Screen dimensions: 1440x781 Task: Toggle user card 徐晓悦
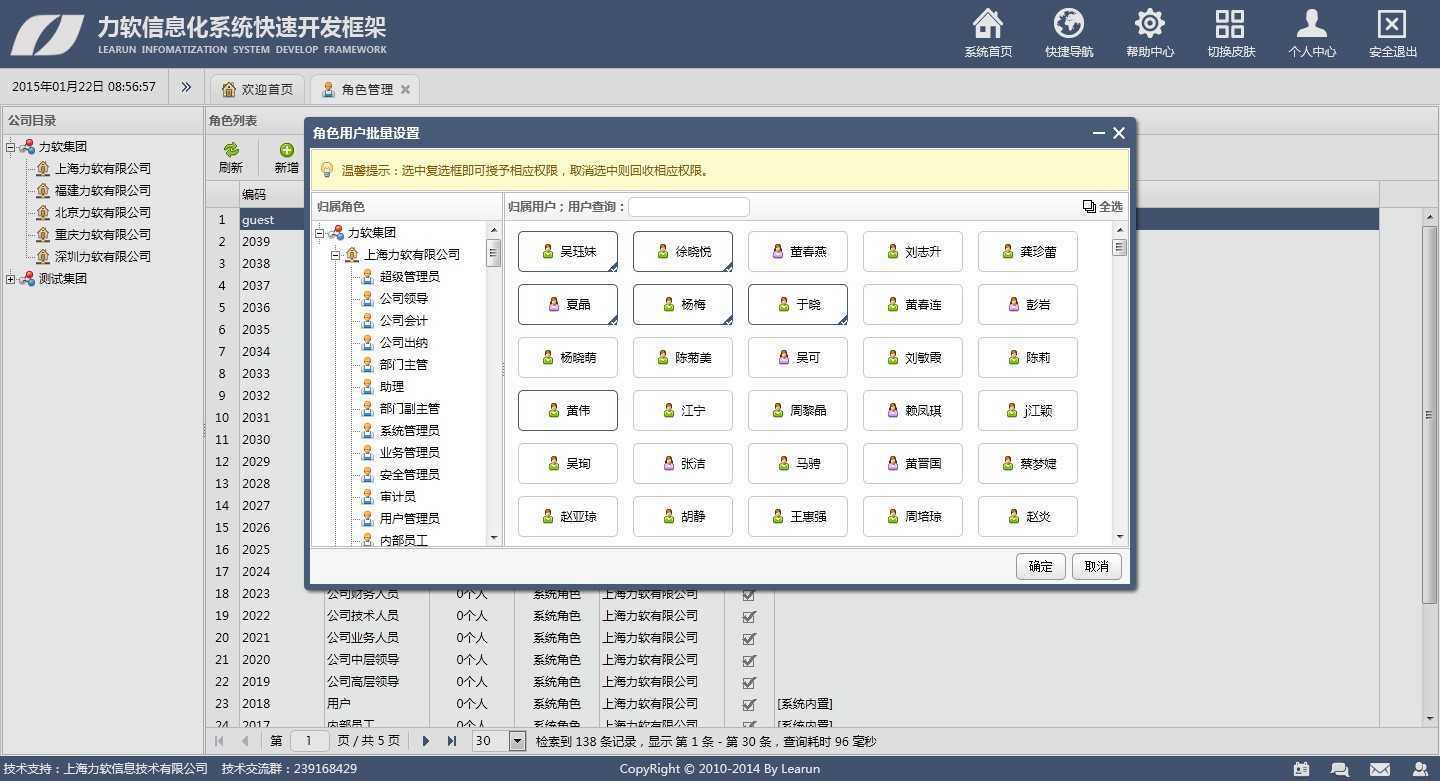tap(683, 251)
